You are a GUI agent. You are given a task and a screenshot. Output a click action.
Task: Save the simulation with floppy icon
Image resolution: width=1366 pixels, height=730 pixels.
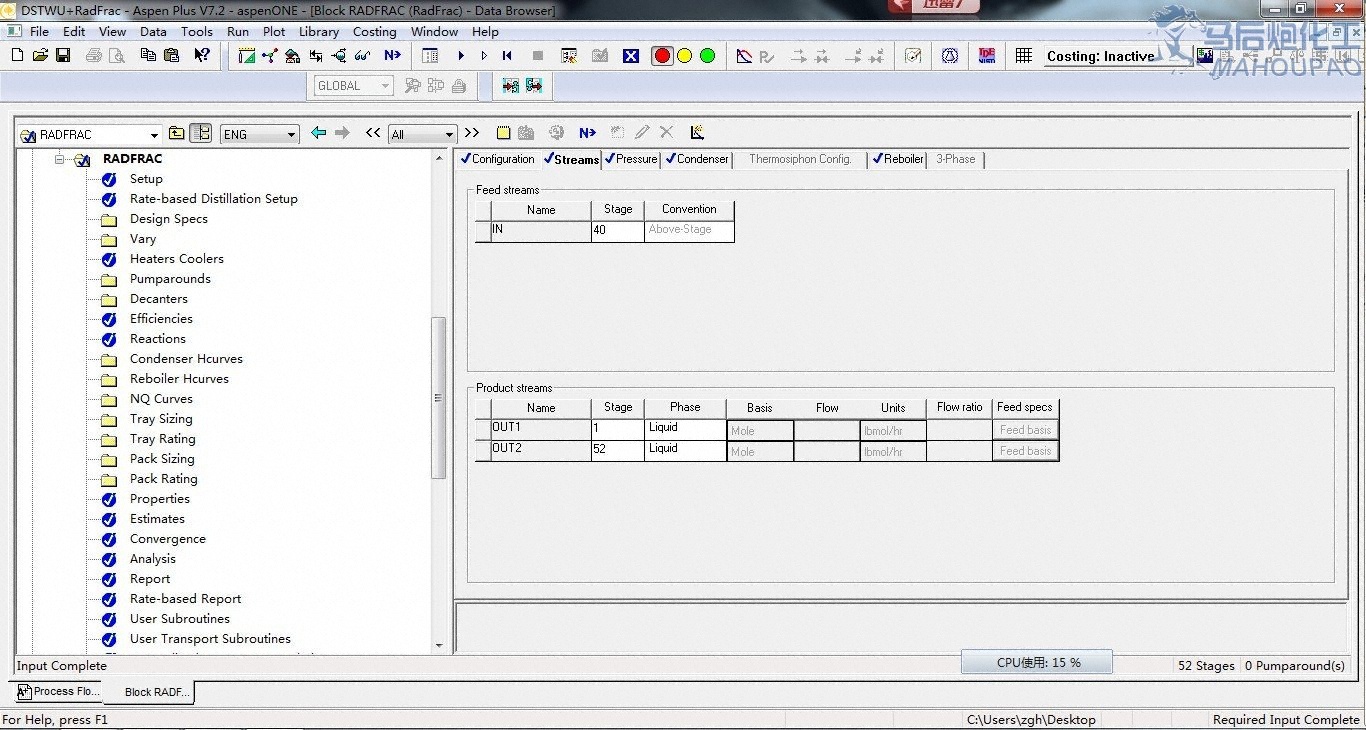pyautogui.click(x=62, y=56)
